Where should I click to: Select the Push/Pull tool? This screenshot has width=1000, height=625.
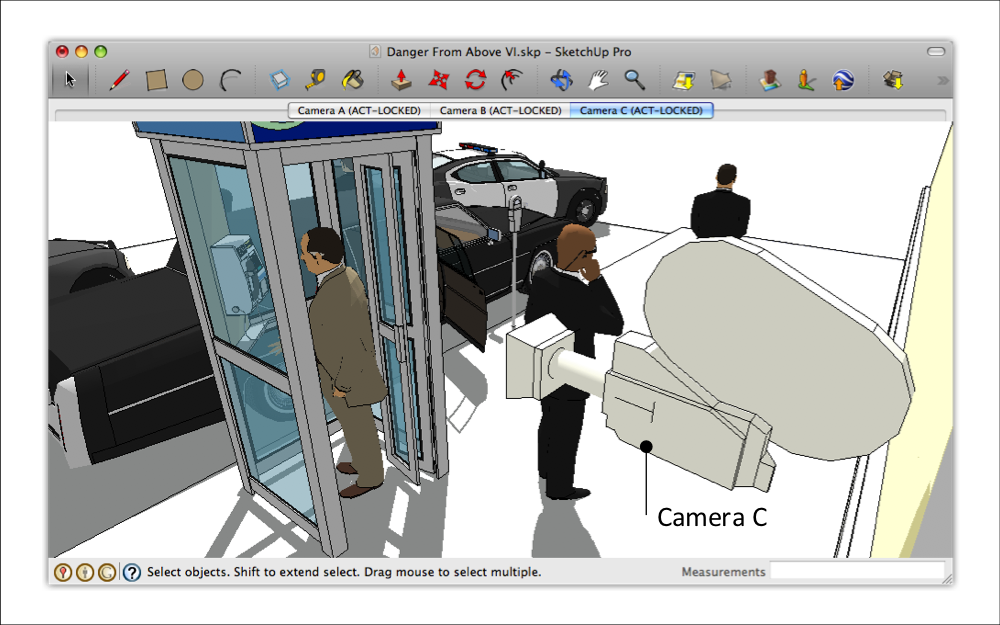click(x=401, y=80)
